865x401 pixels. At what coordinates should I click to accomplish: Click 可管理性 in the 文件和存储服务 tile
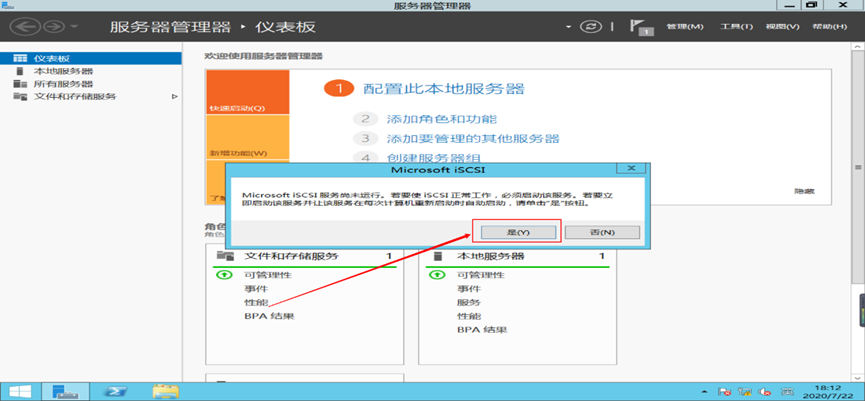pos(268,275)
